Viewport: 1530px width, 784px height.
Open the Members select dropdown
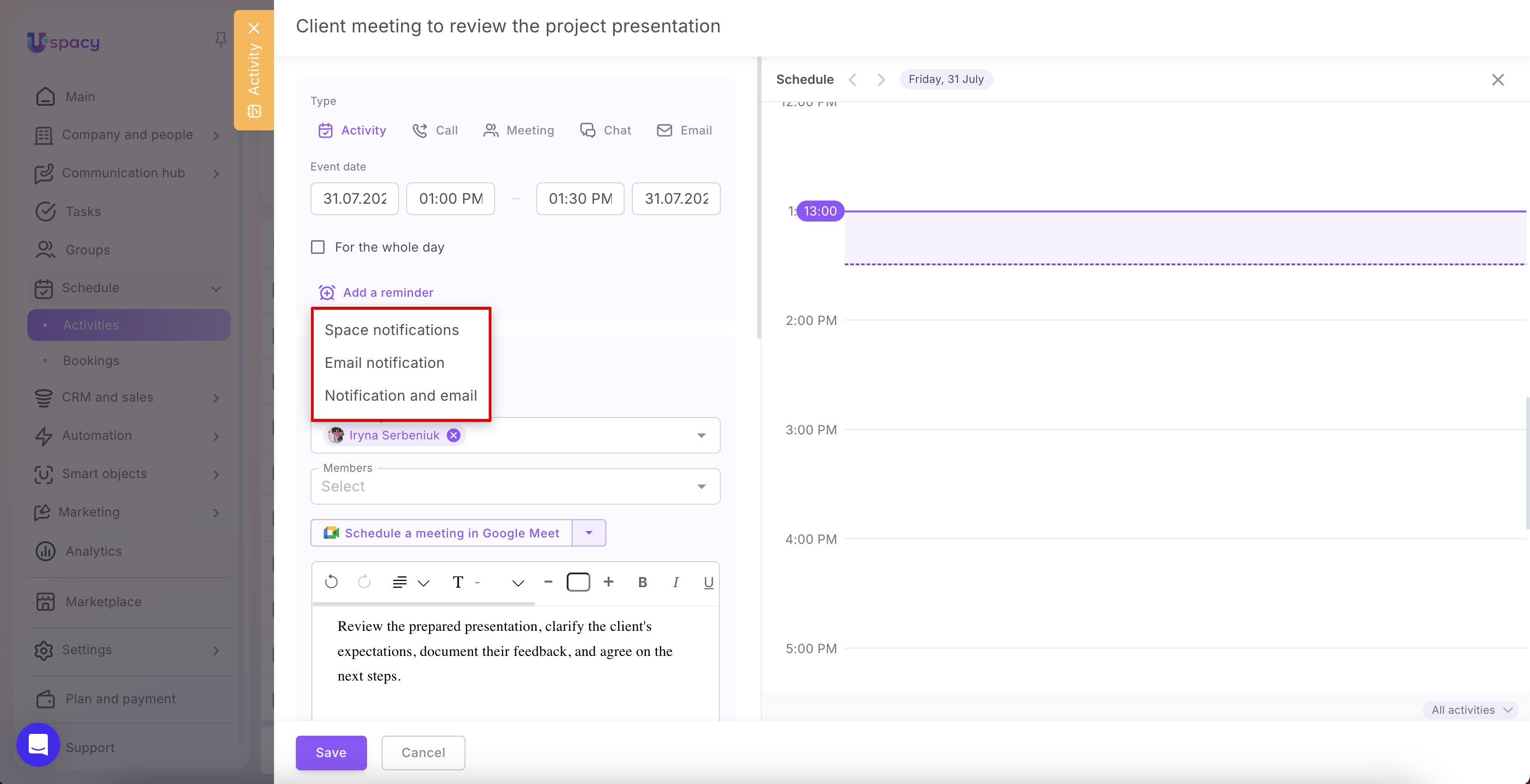coord(516,486)
